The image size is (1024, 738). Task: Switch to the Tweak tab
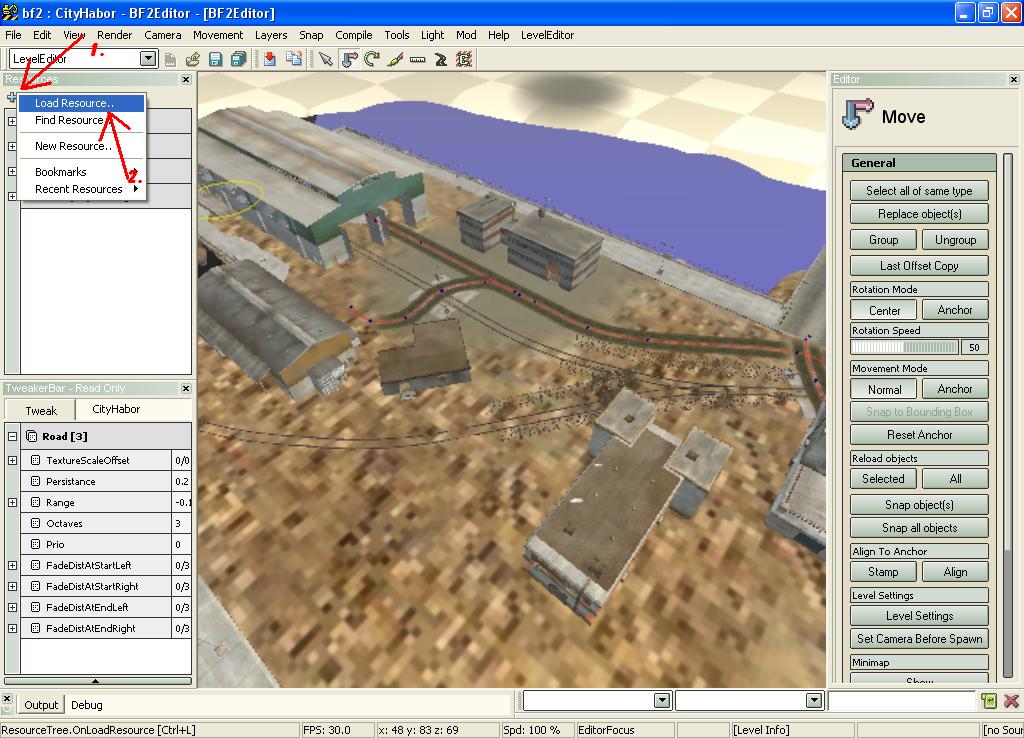pos(40,411)
